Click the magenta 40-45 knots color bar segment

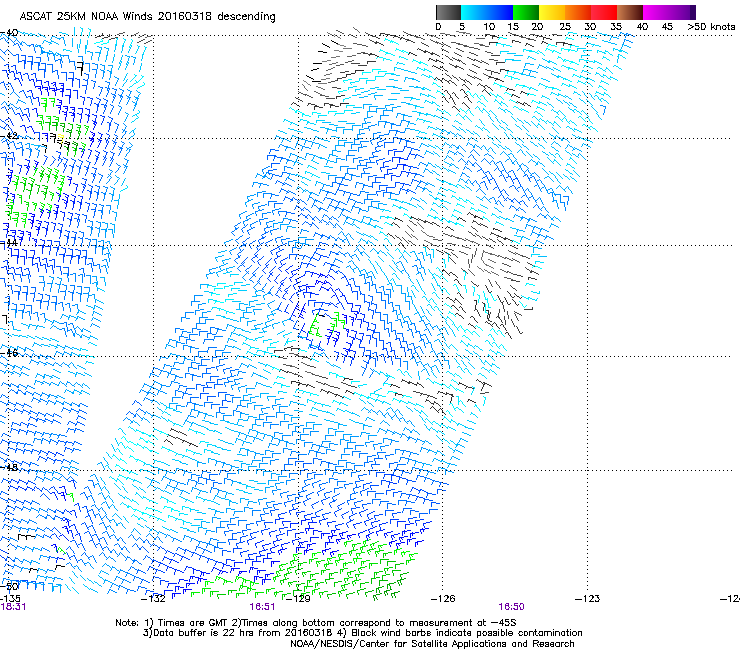pyautogui.click(x=656, y=12)
